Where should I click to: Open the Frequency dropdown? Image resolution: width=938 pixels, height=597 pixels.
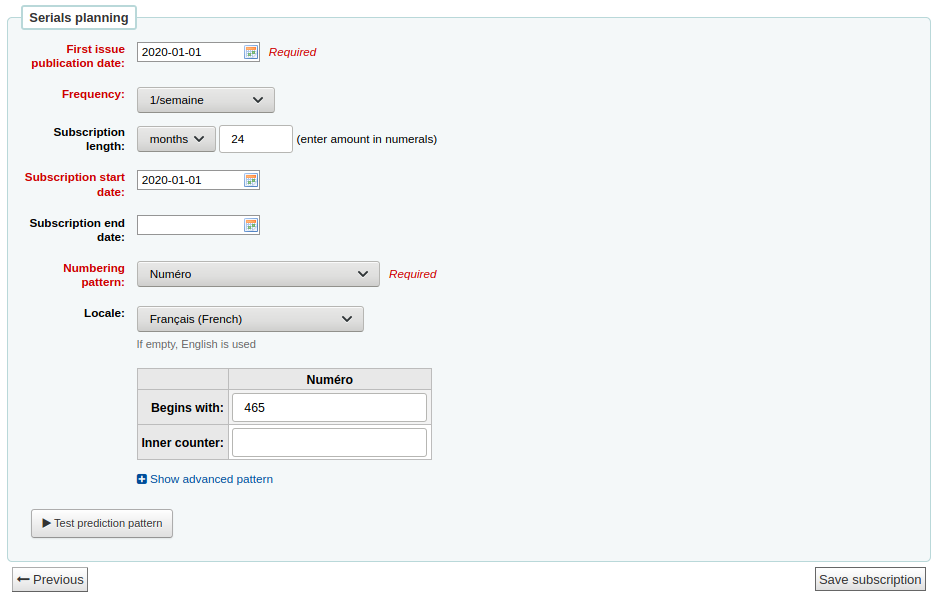pos(205,100)
